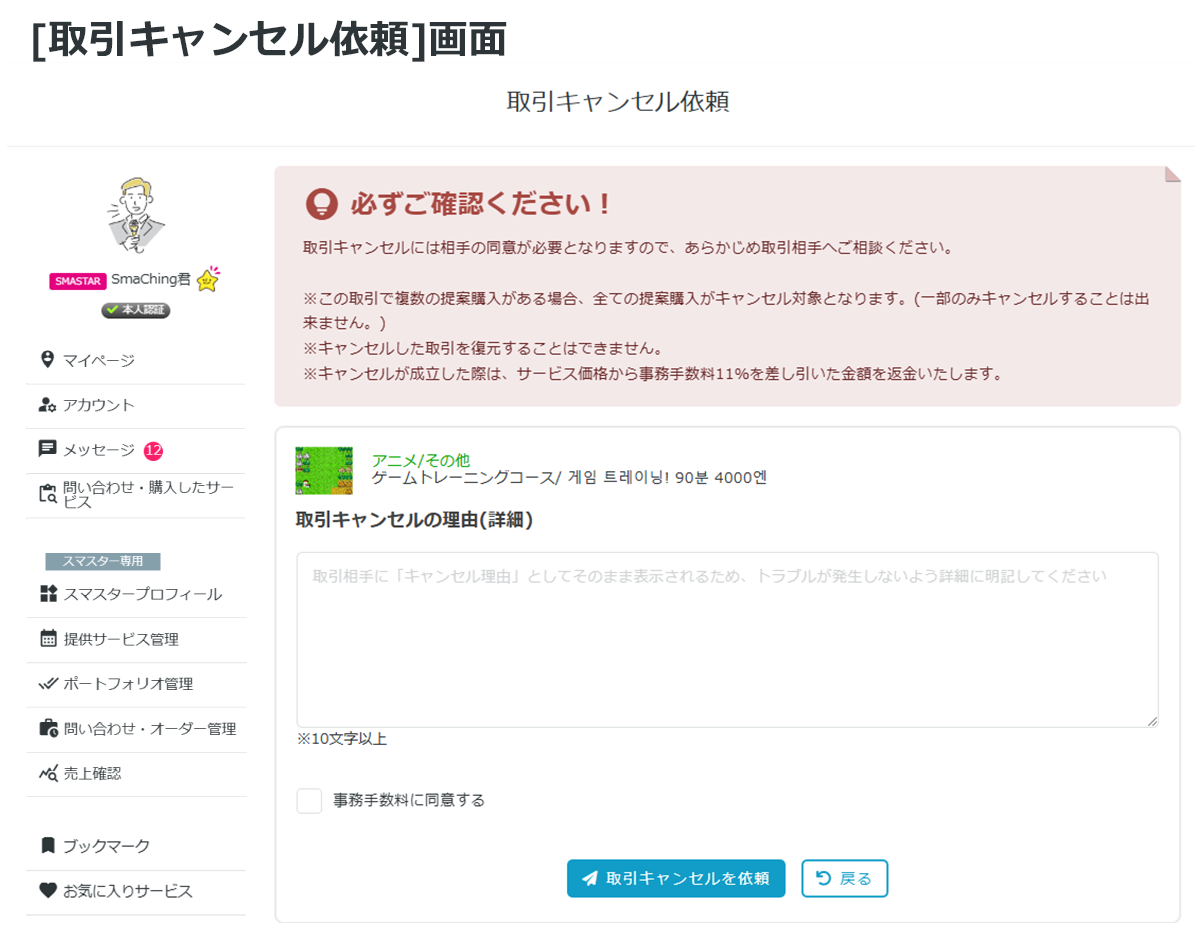Enable the 事務手数料に同意する checkbox

(x=309, y=801)
